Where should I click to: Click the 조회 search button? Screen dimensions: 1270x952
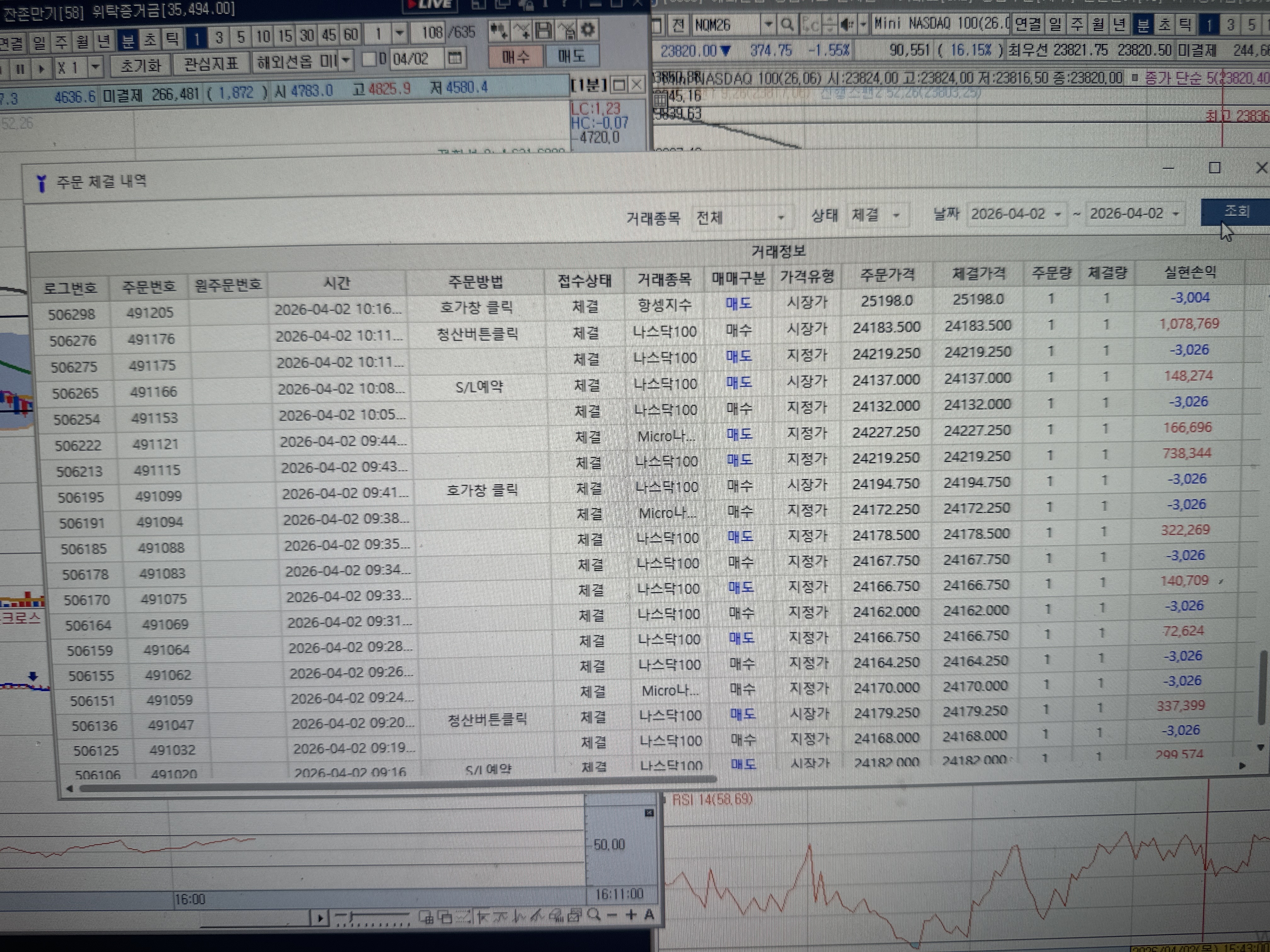point(1236,212)
